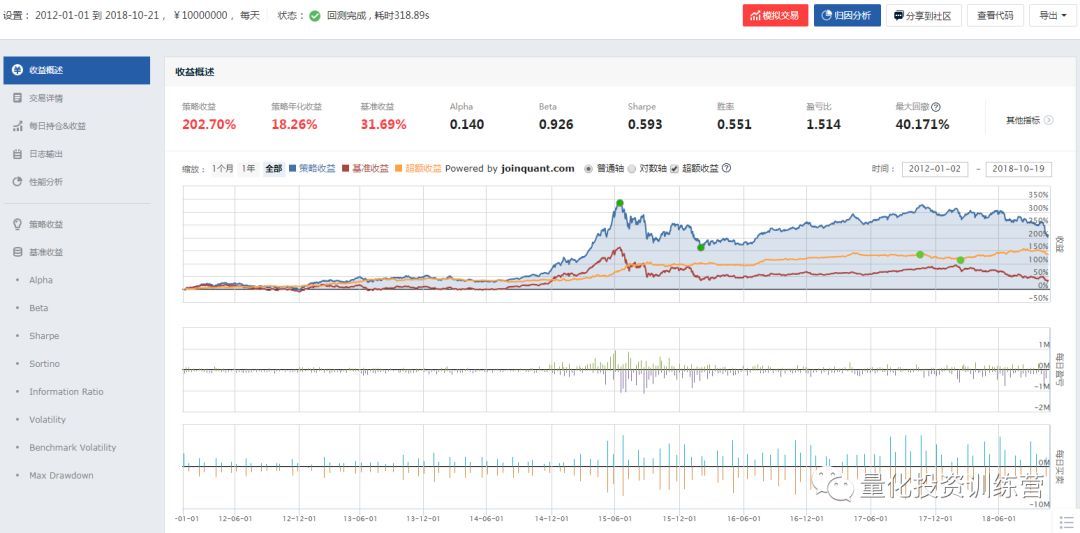The image size is (1080, 533).
Task: Click the 性能分析 pie chart icon
Action: (17, 182)
